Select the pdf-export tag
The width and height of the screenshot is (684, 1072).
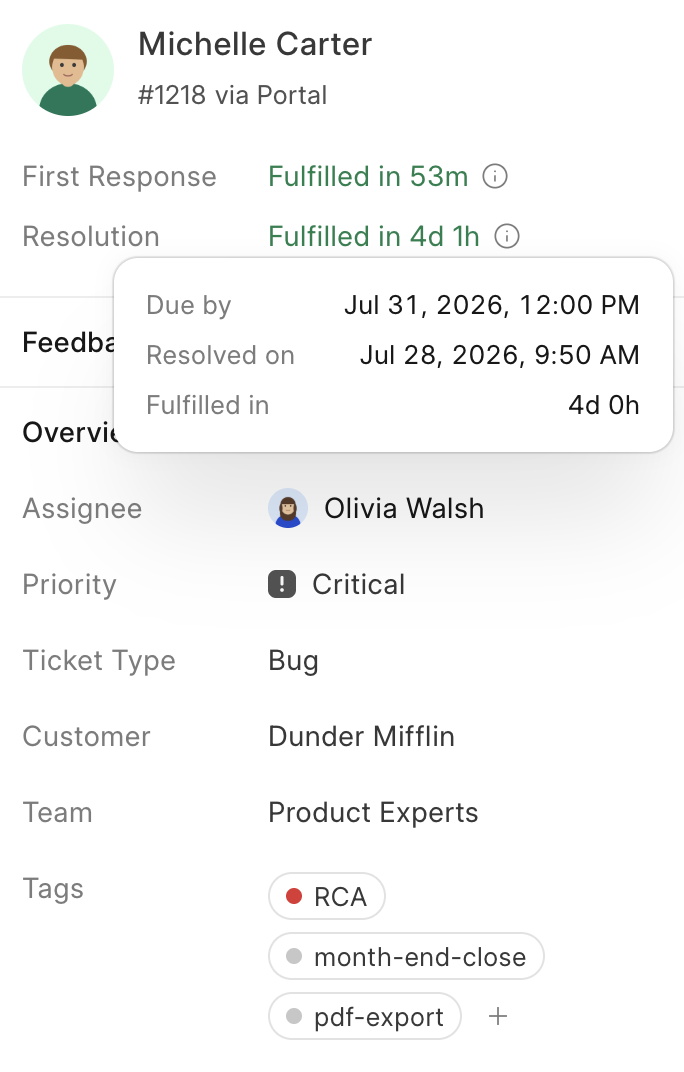click(x=365, y=1017)
